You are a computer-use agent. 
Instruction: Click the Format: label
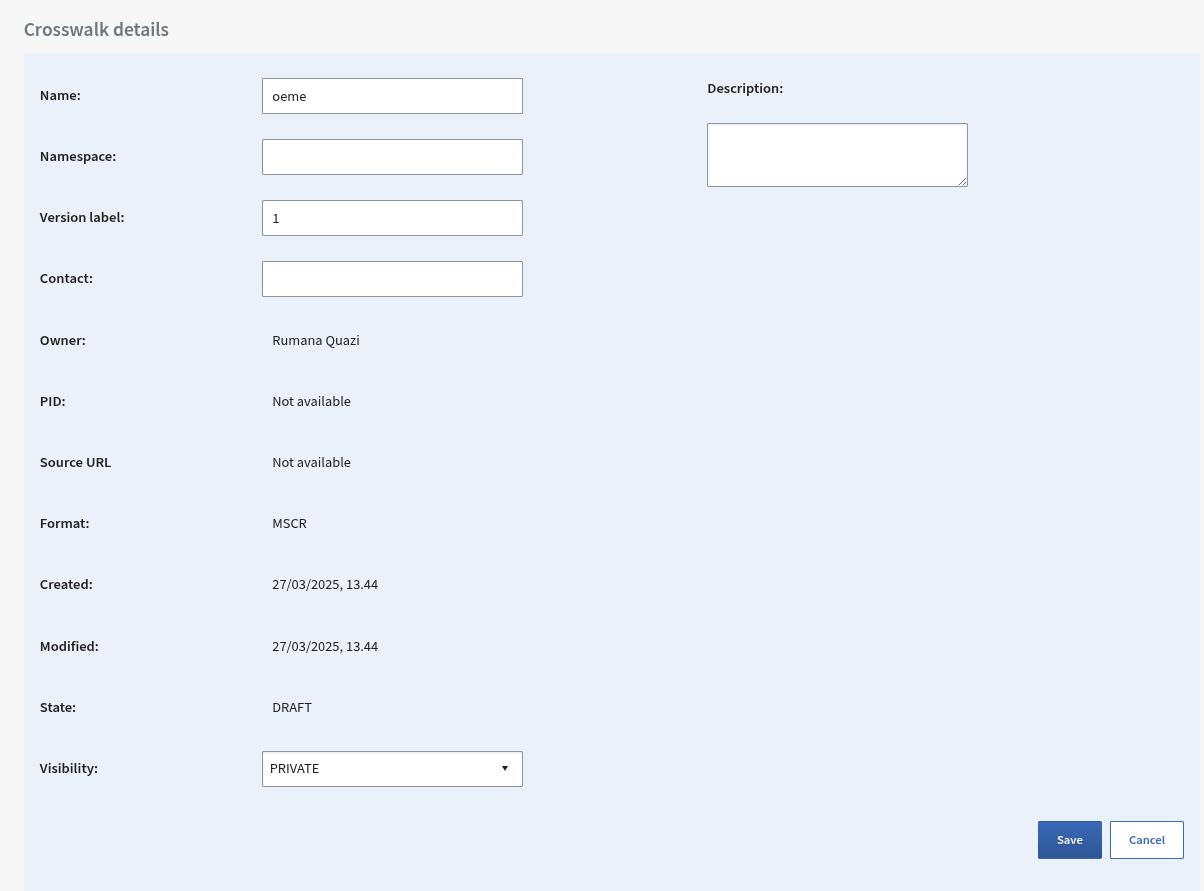65,523
